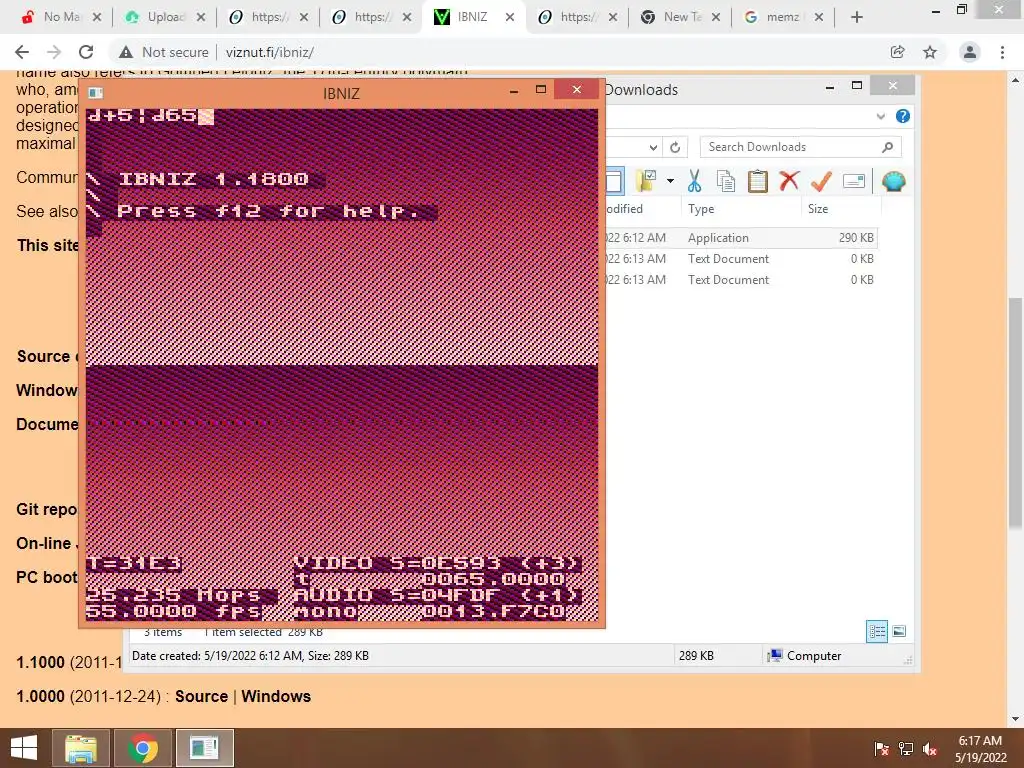This screenshot has width=1024, height=768.
Task: Switch Downloads to details view icon
Action: (x=876, y=631)
